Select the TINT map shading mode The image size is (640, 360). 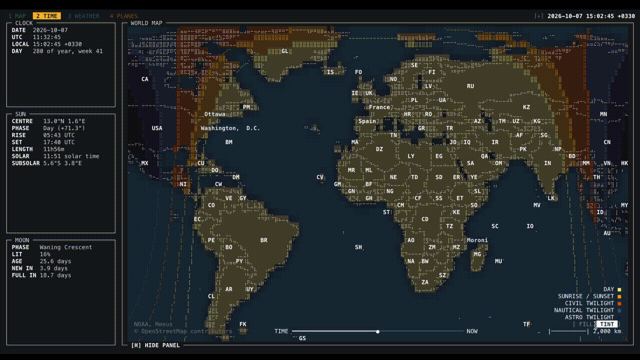pos(607,324)
